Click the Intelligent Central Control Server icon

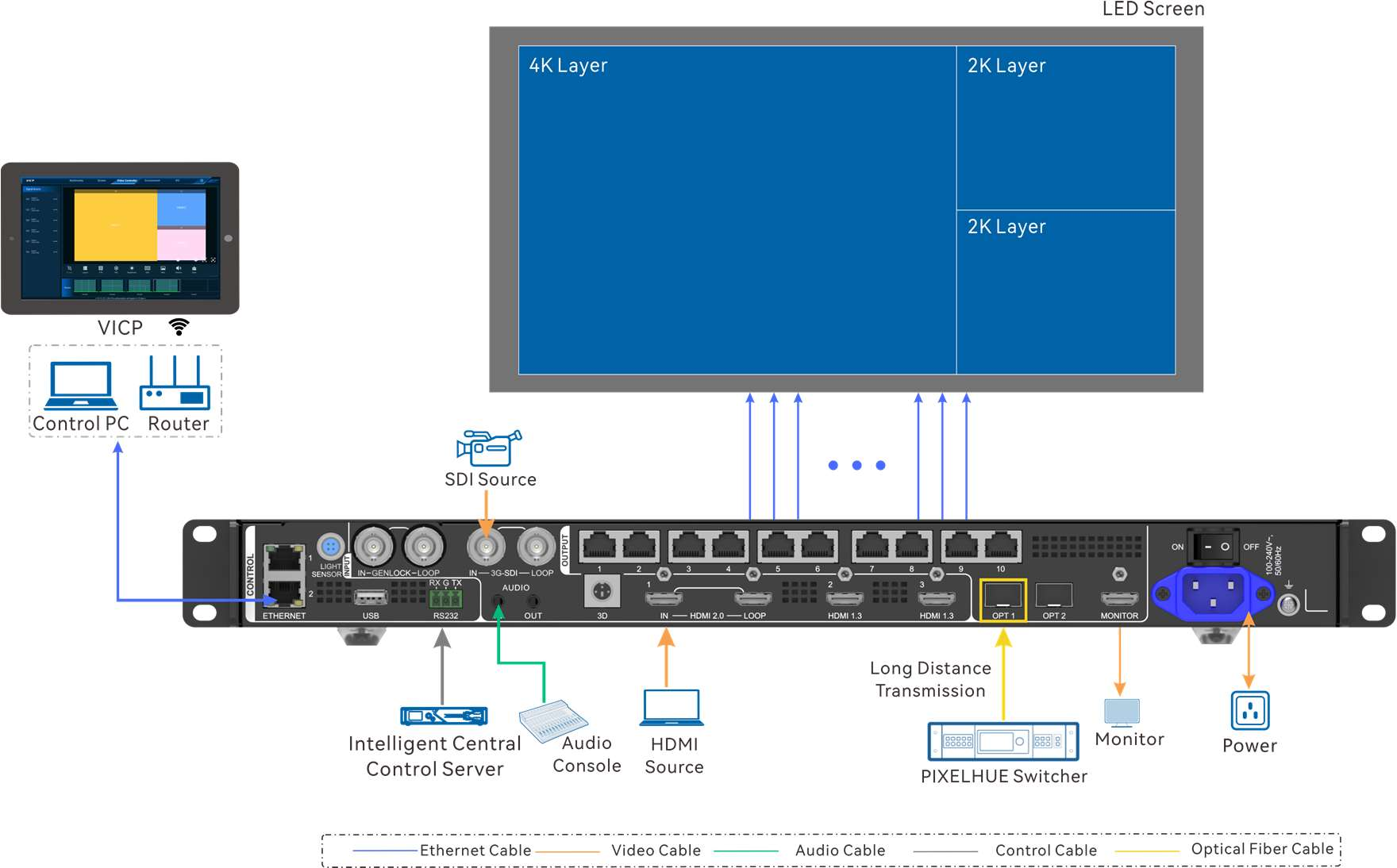coord(444,716)
